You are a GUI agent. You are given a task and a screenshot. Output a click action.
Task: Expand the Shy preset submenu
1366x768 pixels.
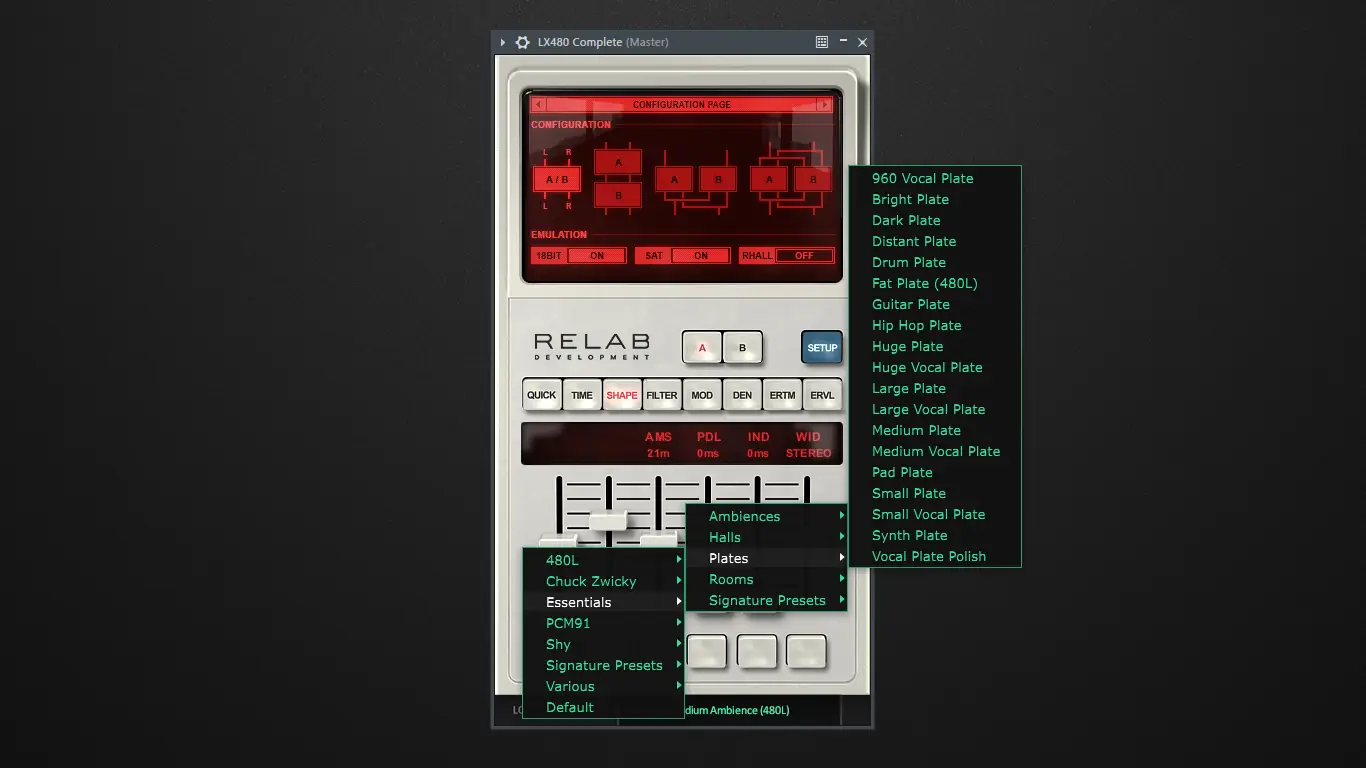[x=604, y=644]
